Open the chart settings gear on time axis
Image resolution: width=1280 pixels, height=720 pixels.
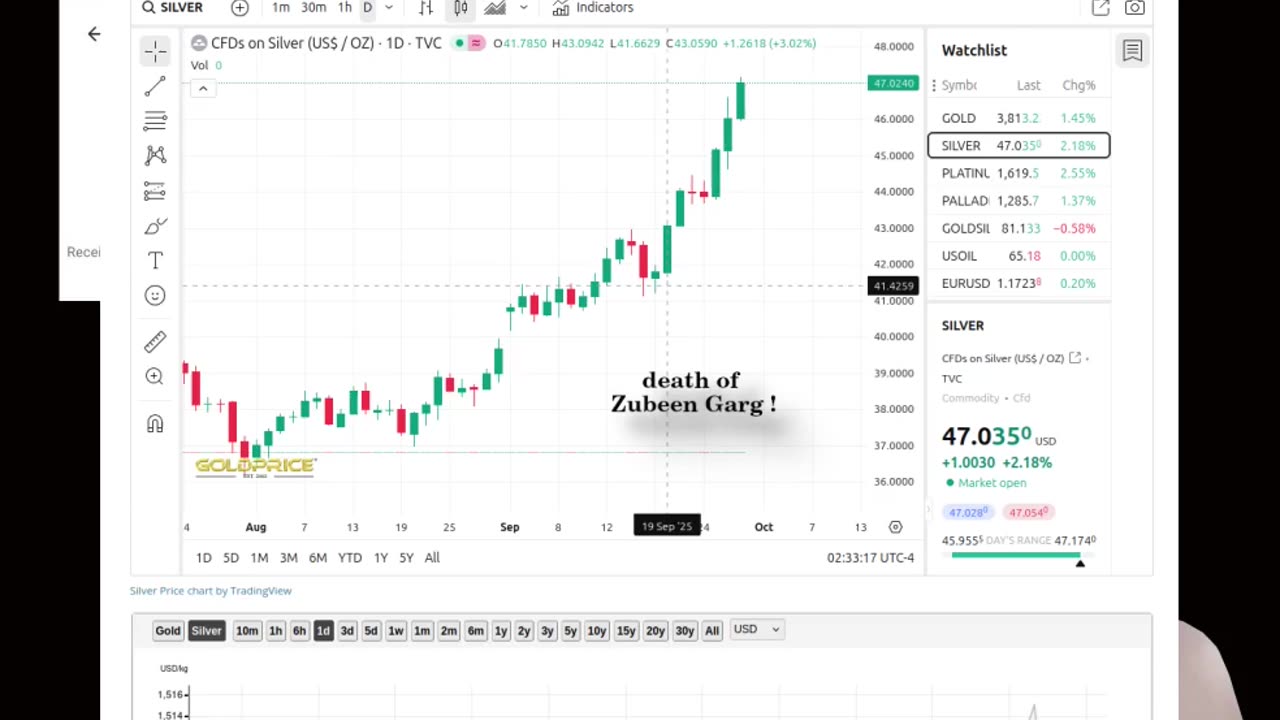coord(895,527)
